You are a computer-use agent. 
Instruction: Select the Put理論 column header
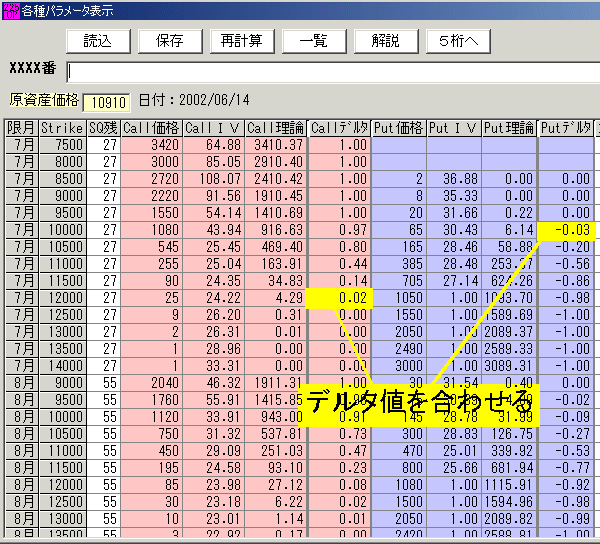[509, 128]
